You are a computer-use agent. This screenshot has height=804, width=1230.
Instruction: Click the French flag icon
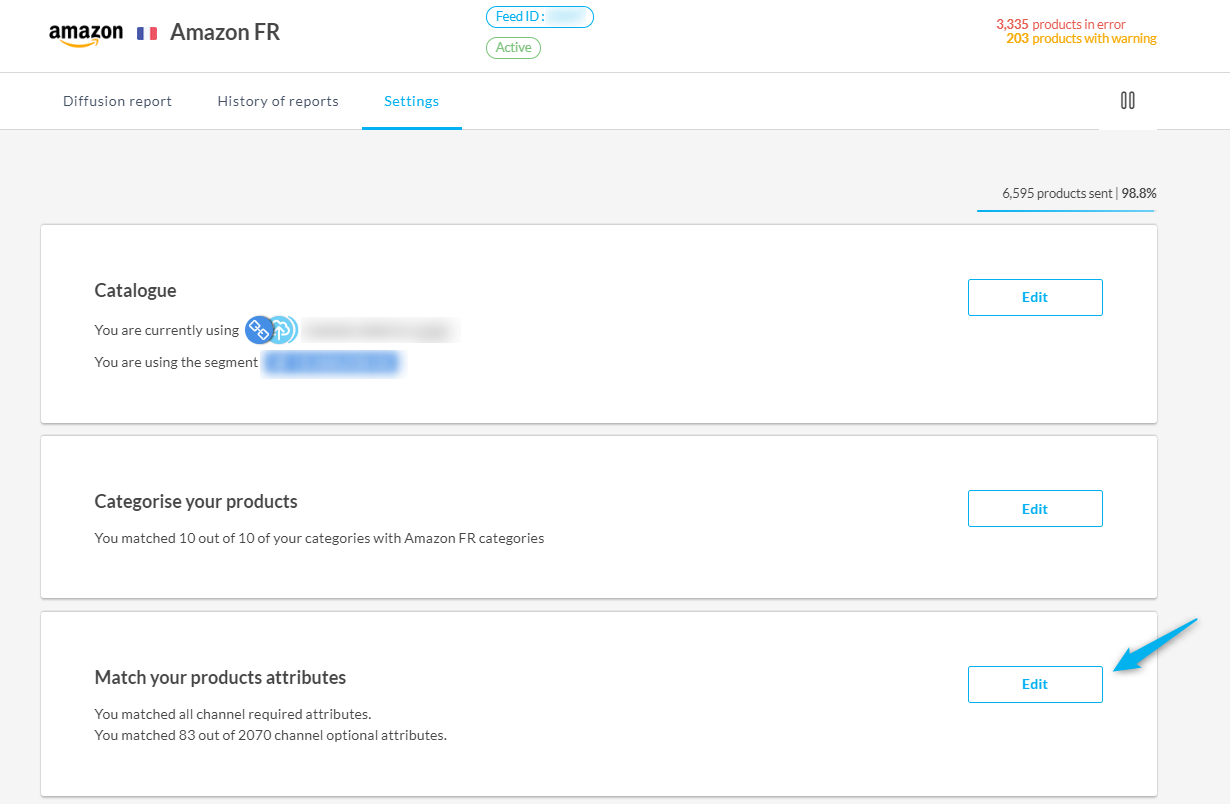point(147,33)
